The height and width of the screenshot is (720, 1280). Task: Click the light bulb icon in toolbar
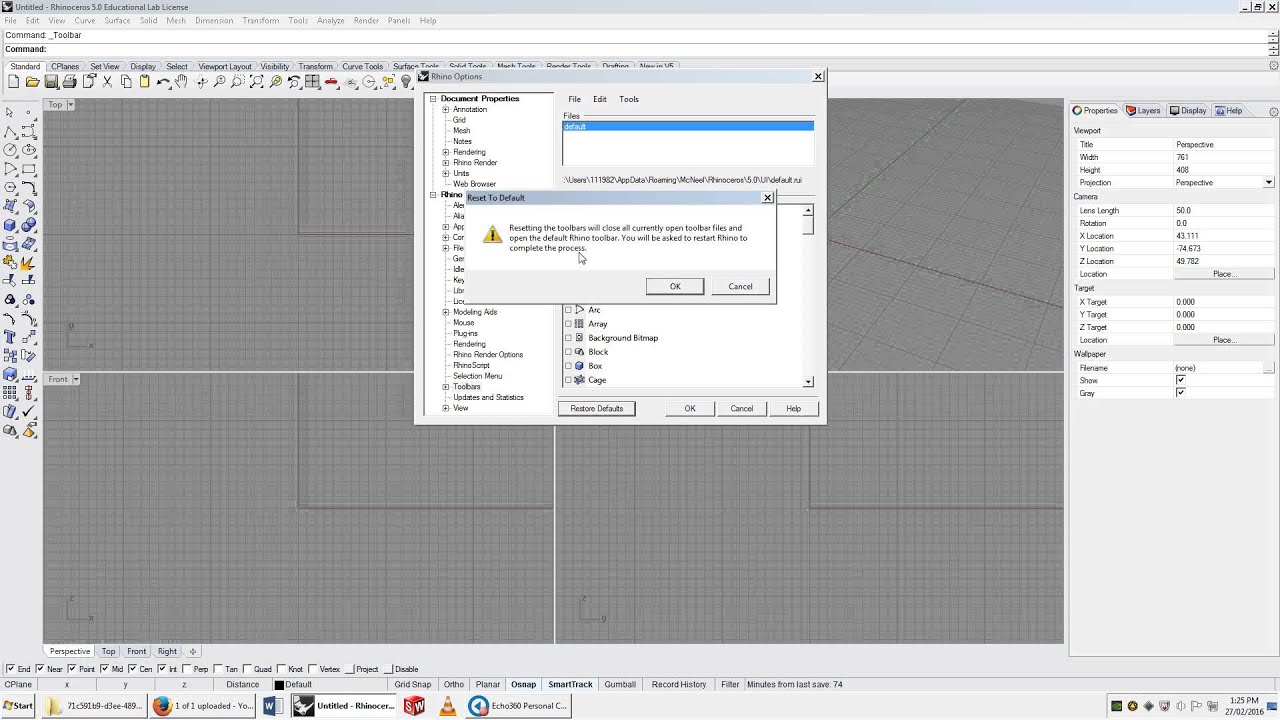(x=407, y=82)
